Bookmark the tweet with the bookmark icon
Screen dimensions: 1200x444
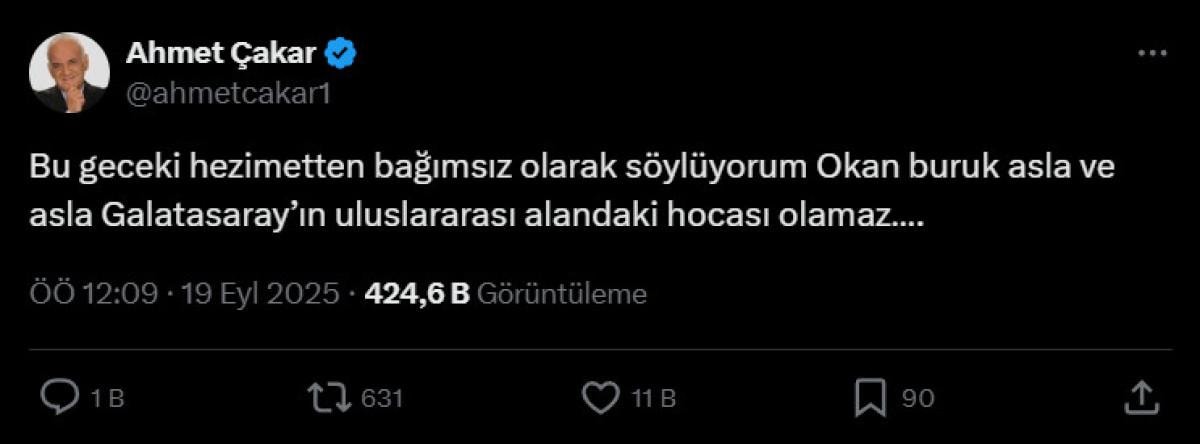[x=871, y=398]
